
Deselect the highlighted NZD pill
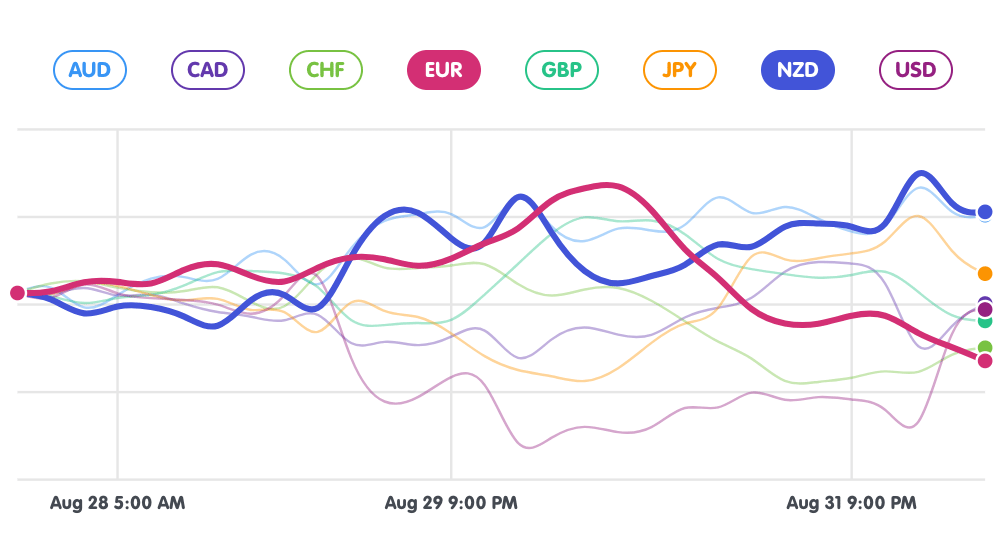(797, 71)
